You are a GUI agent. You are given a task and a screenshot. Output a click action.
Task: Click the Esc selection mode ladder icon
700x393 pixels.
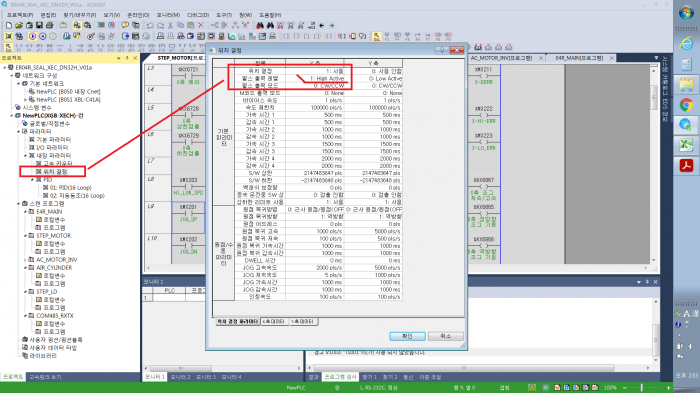coord(377,36)
